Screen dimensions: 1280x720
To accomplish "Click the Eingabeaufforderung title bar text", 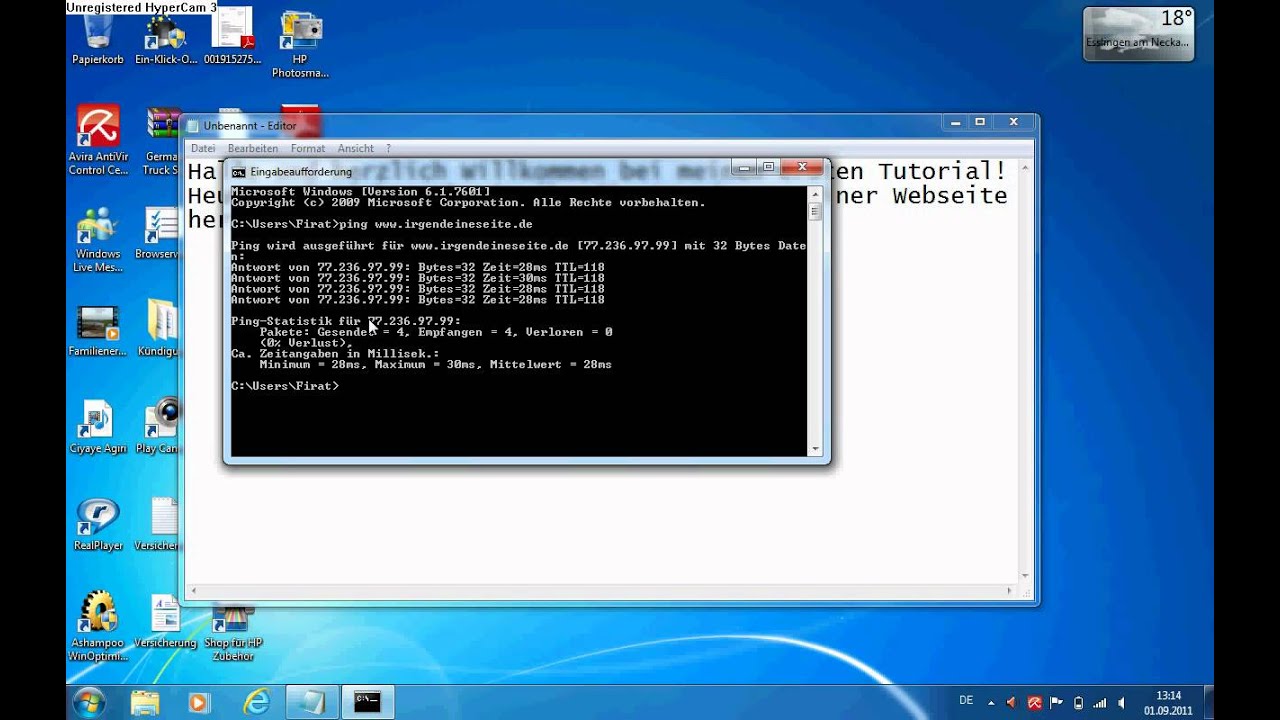I will tap(301, 172).
